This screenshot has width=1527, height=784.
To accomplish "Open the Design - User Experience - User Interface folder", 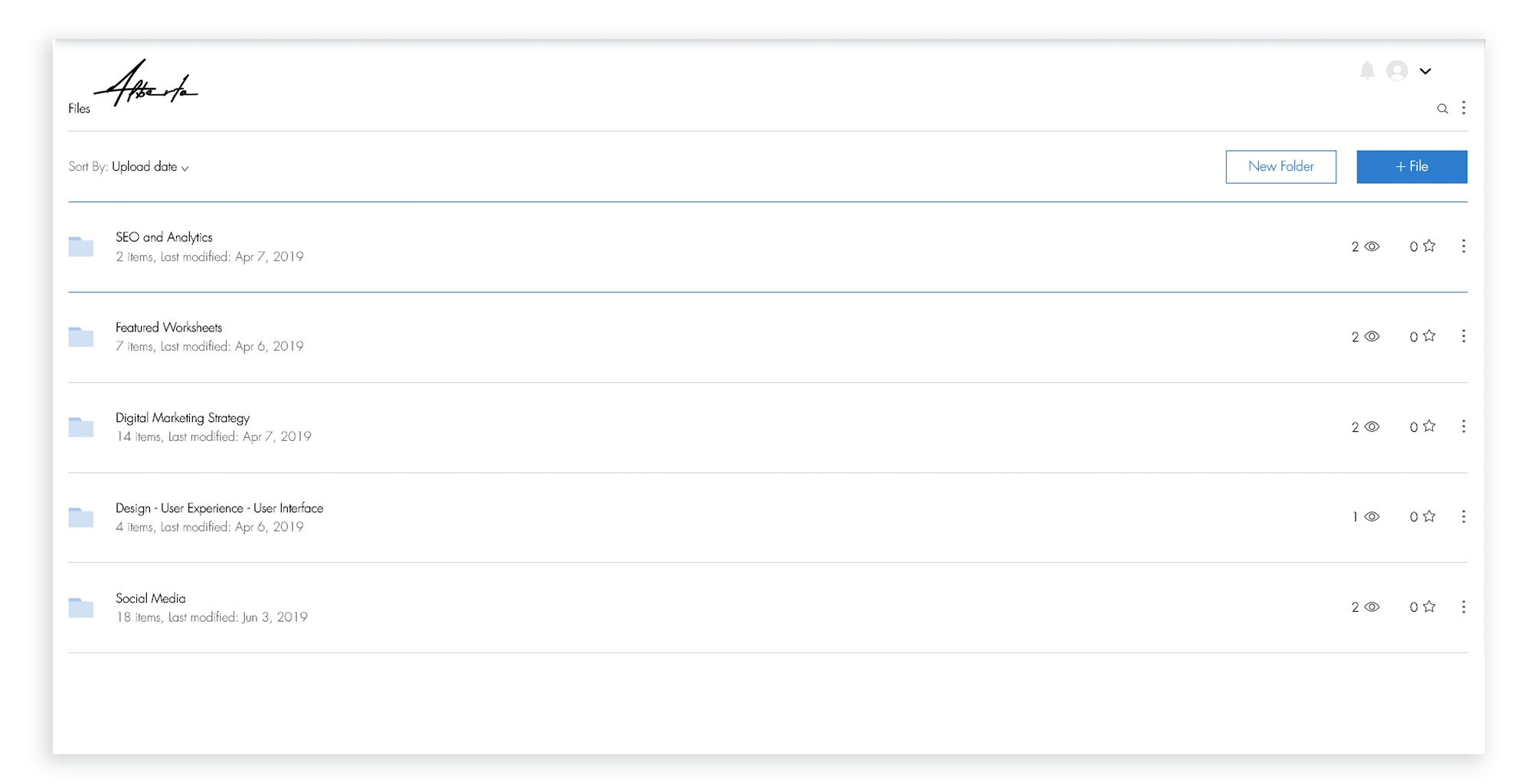I will pos(219,508).
